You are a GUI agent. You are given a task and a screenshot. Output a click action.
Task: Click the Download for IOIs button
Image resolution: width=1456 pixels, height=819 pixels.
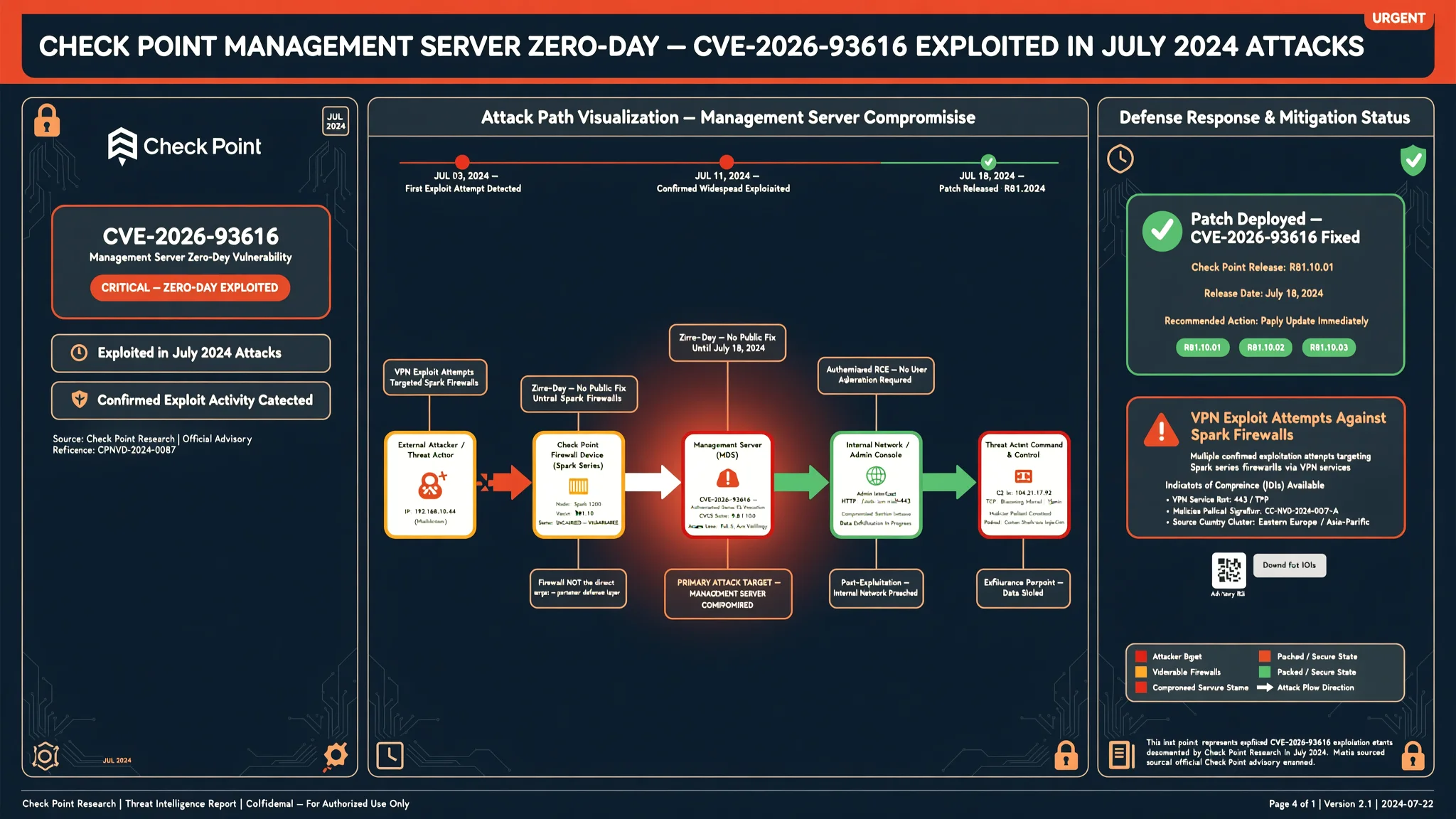(x=1289, y=565)
